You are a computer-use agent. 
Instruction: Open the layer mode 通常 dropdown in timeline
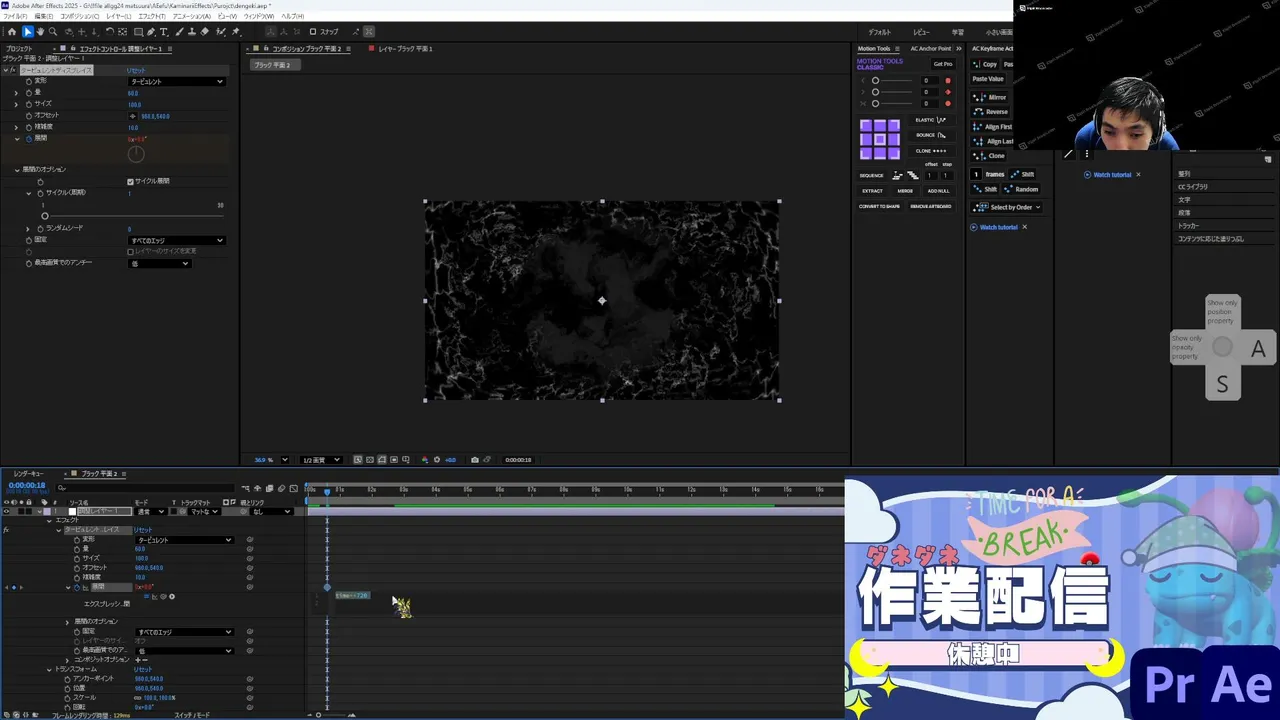coord(149,511)
